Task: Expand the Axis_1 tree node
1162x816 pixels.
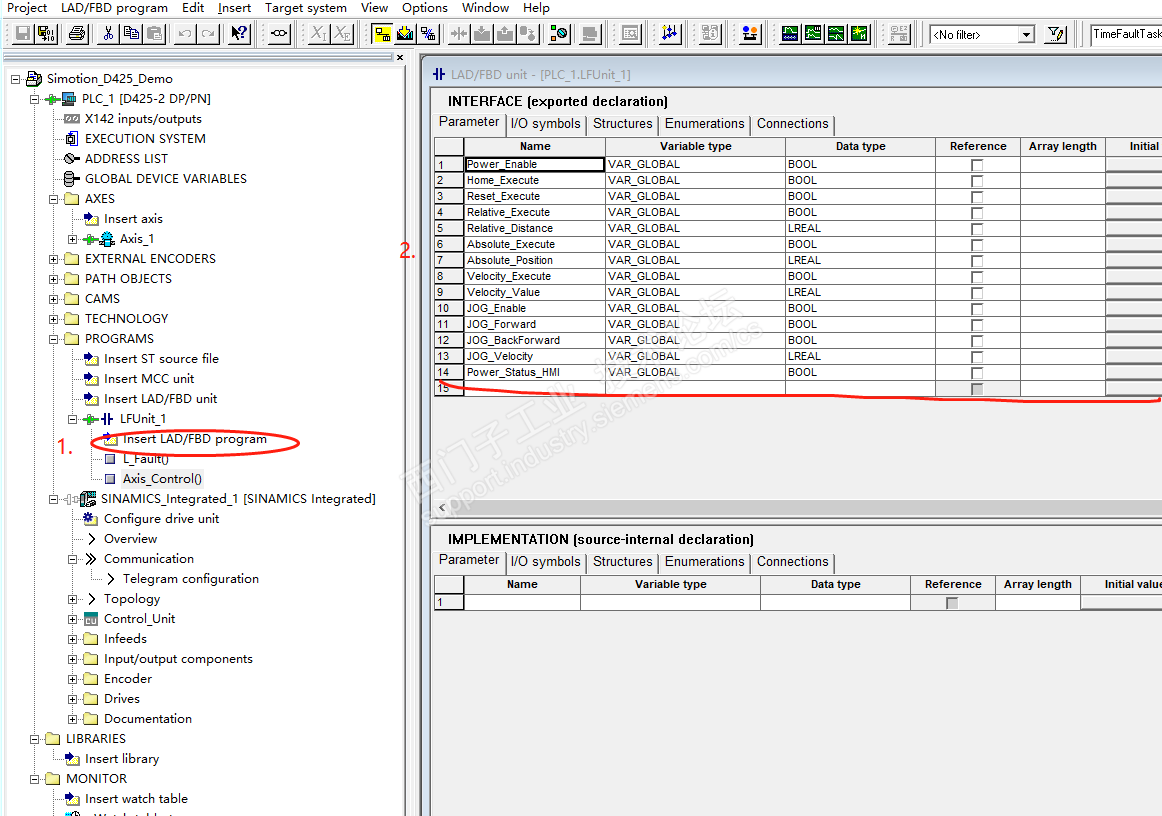Action: tap(73, 239)
